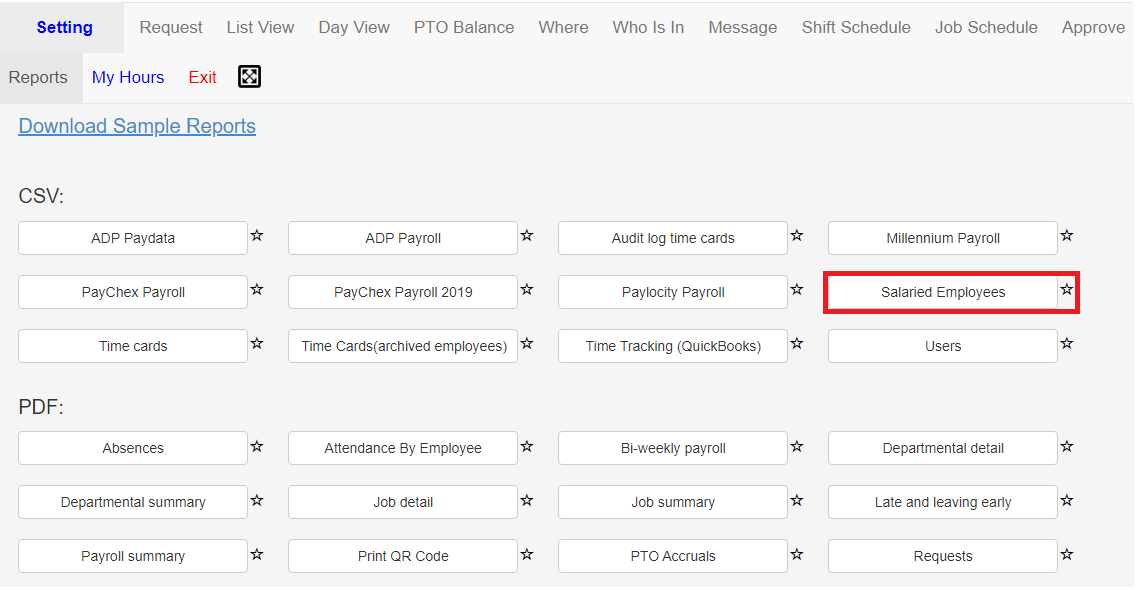Mark Time Tracking (QuickBooks) with its star
This screenshot has width=1140, height=590.
pyautogui.click(x=797, y=343)
